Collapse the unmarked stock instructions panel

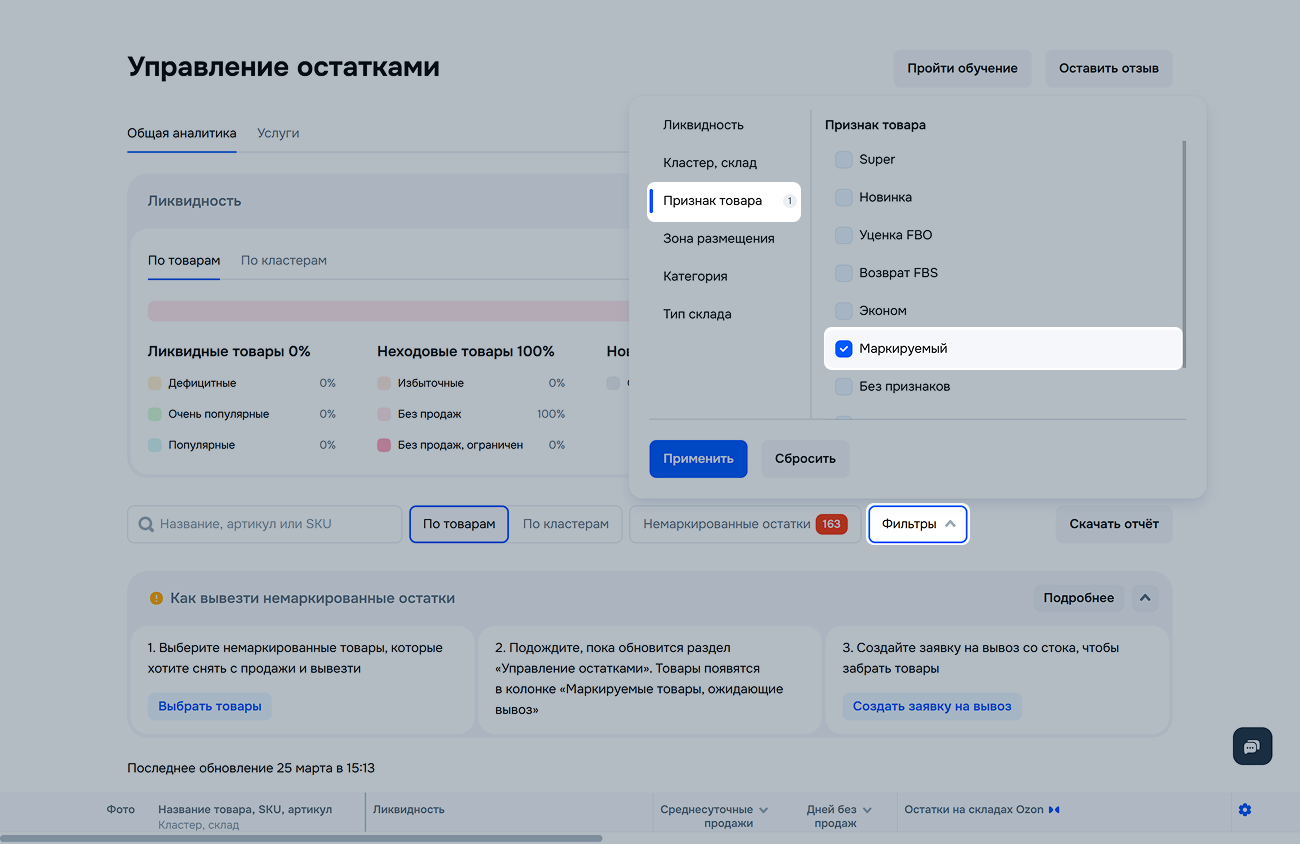pyautogui.click(x=1145, y=598)
